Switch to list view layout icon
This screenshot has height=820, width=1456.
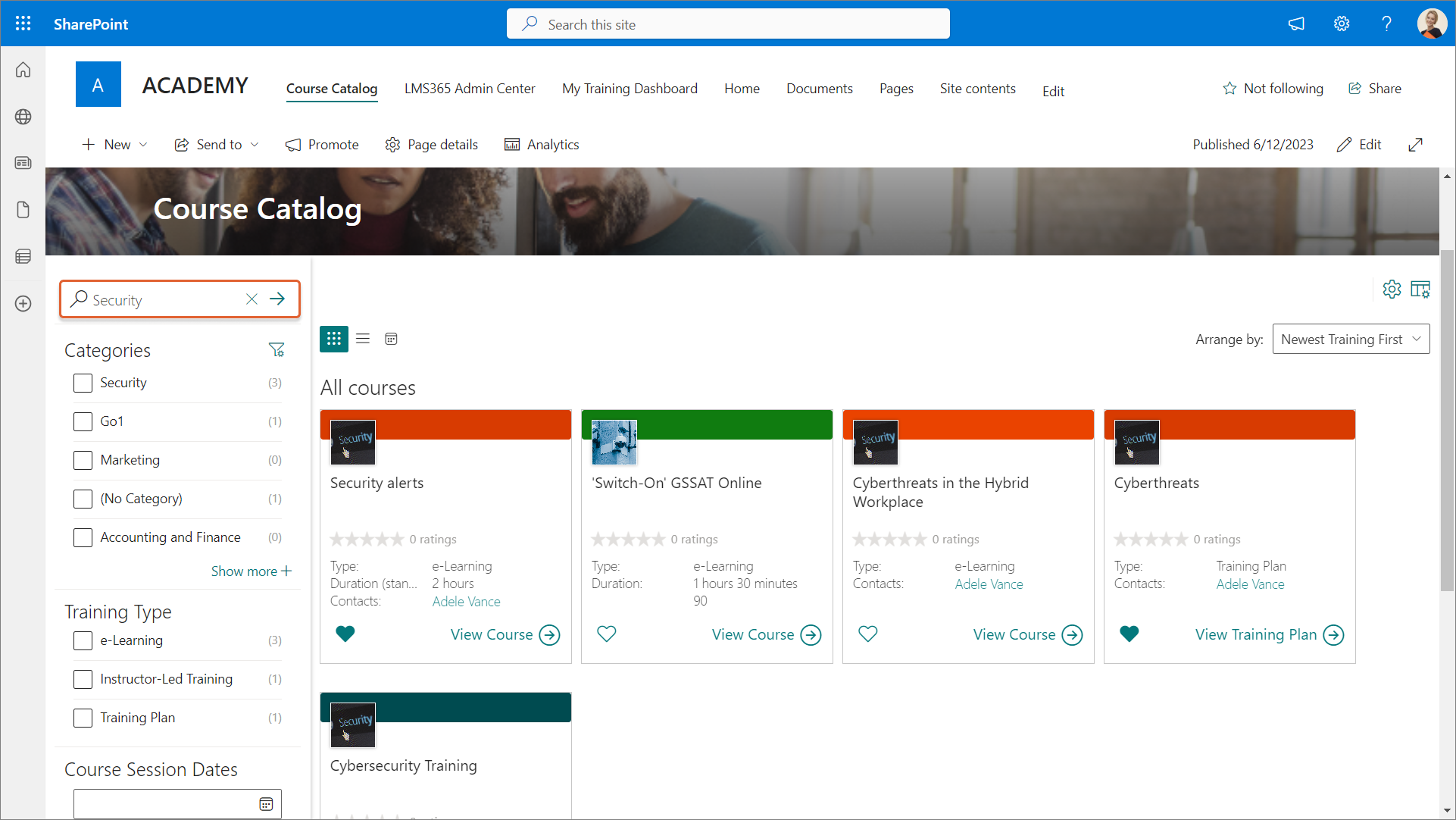click(x=363, y=339)
